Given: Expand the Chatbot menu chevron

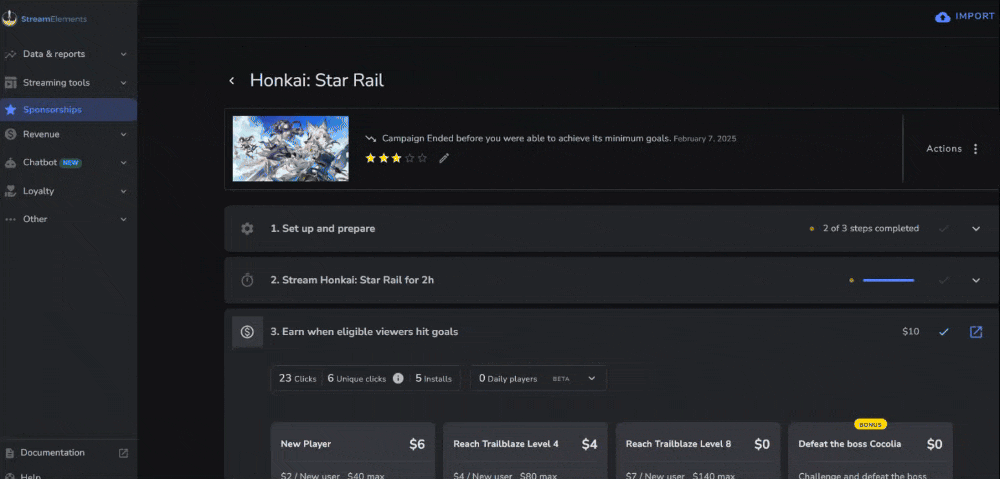Looking at the screenshot, I should 124,163.
